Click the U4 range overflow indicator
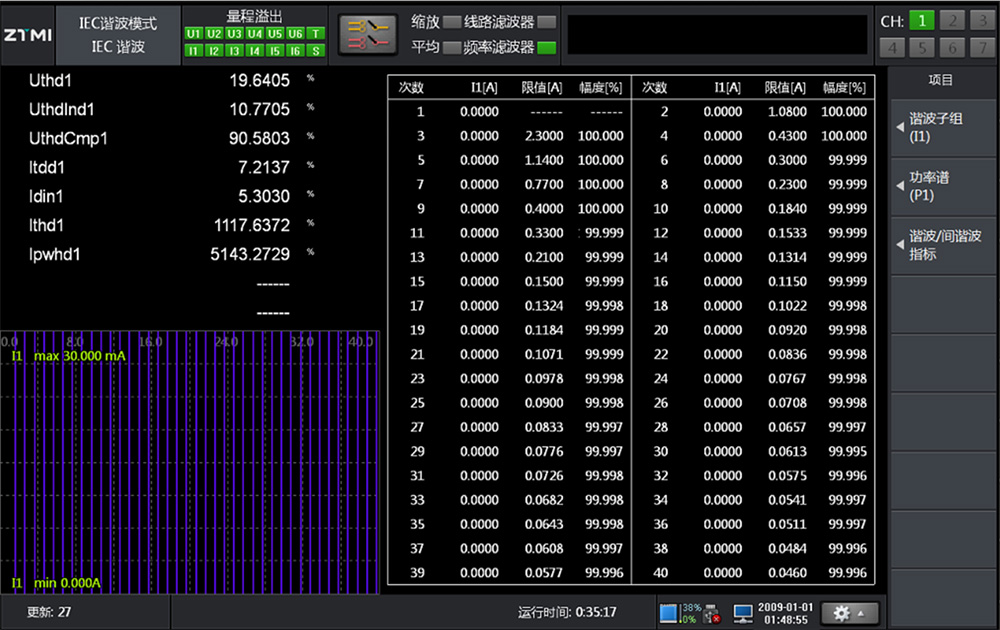The image size is (1000, 630). pos(254,34)
